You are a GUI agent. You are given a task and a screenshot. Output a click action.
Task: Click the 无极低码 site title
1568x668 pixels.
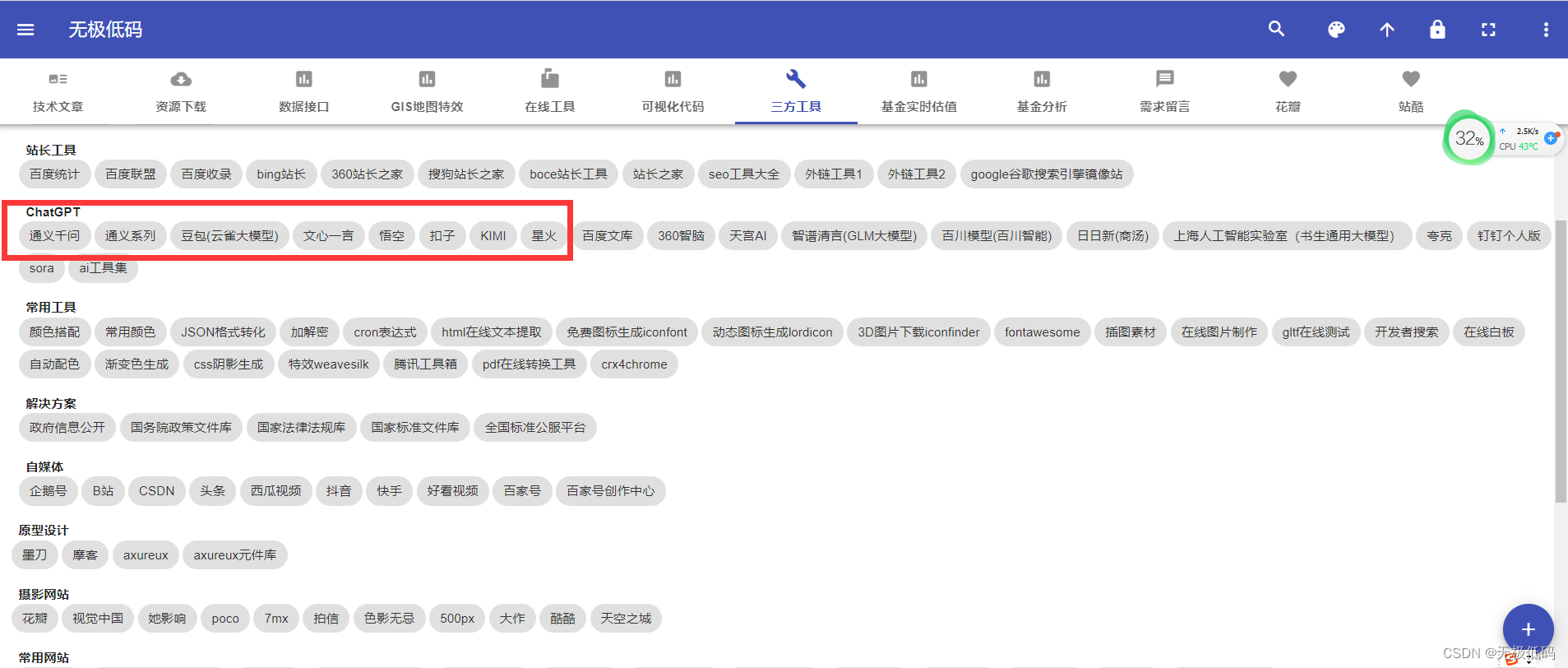(x=105, y=30)
